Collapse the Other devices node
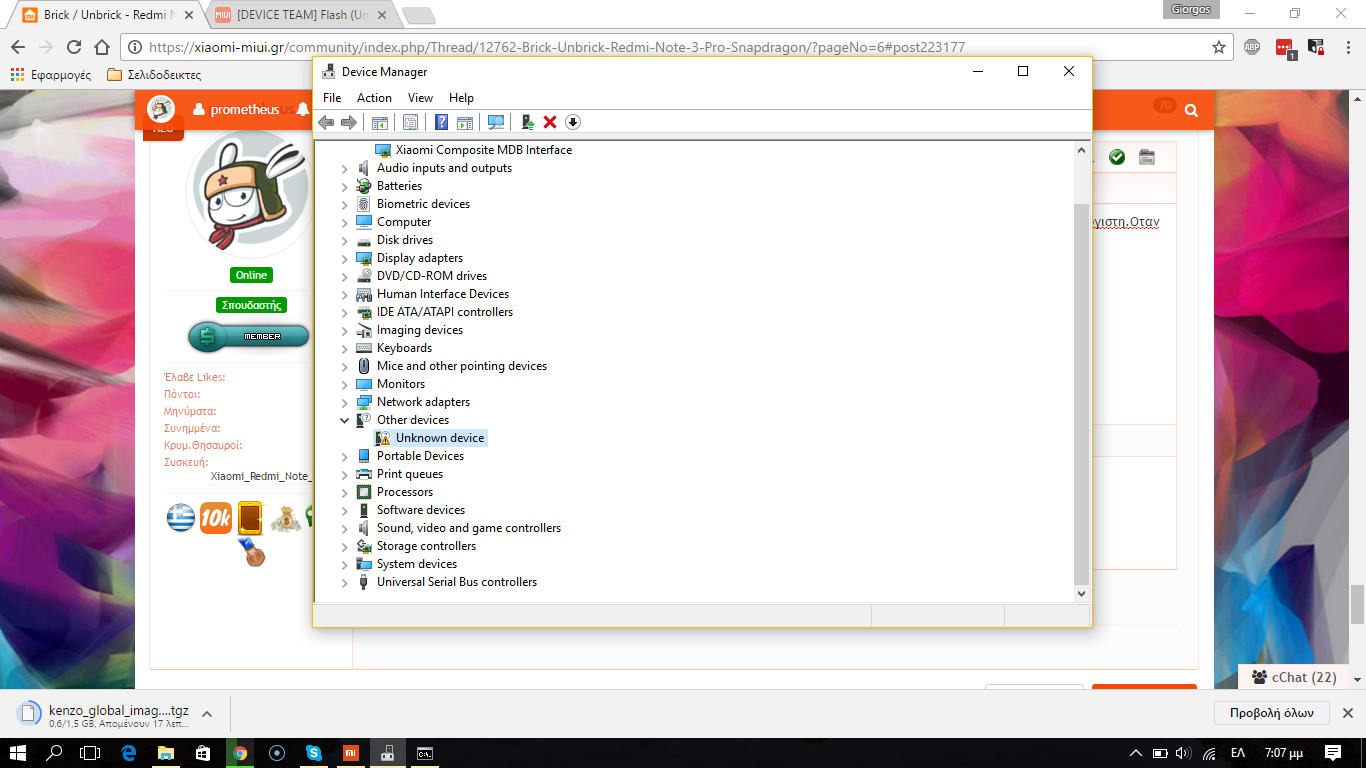This screenshot has height=768, width=1366. click(345, 420)
